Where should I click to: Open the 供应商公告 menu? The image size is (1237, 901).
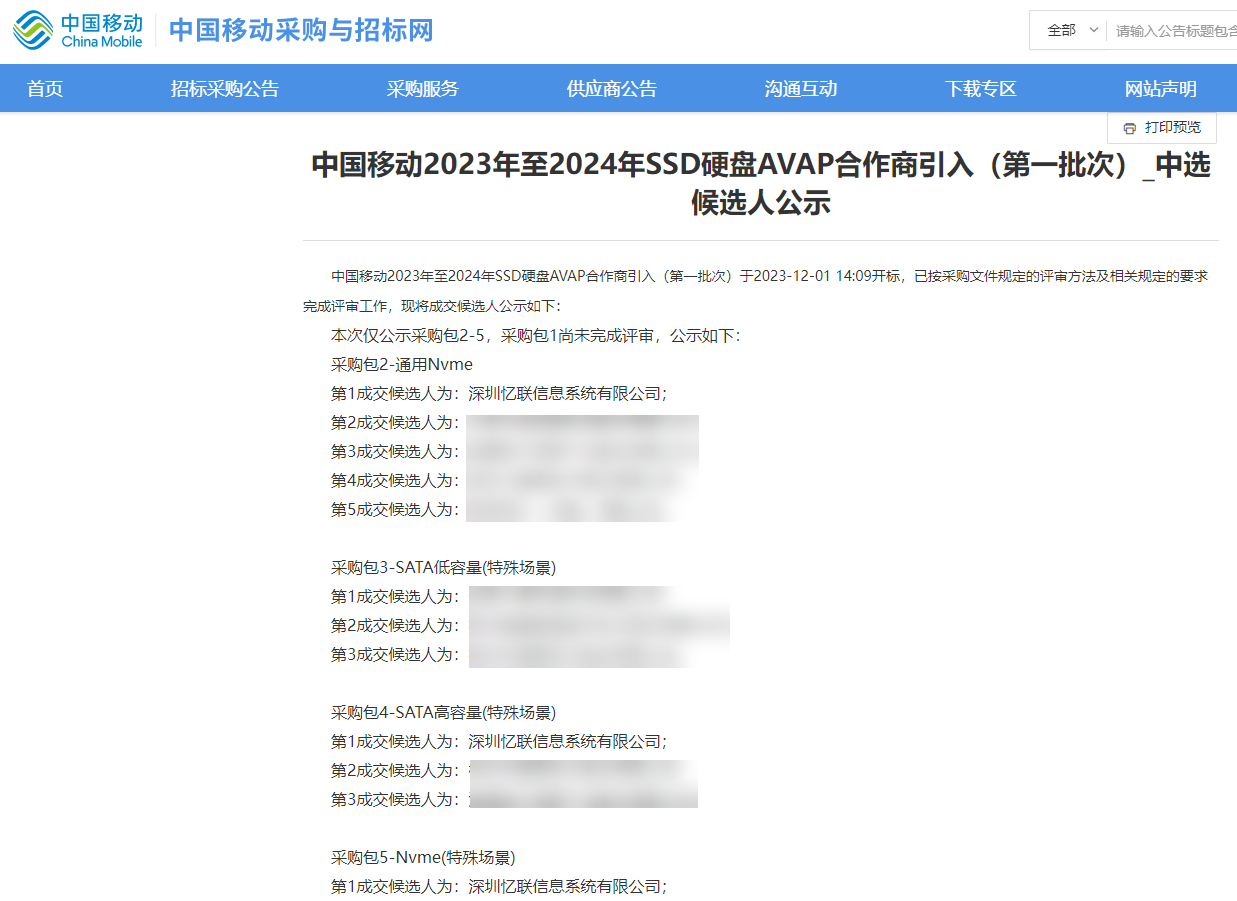pyautogui.click(x=611, y=88)
